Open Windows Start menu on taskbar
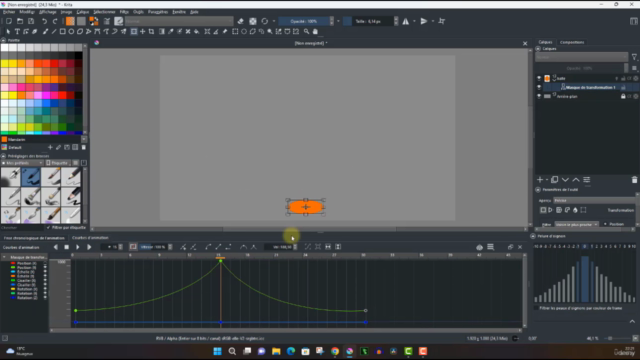The image size is (640, 360). (218, 351)
